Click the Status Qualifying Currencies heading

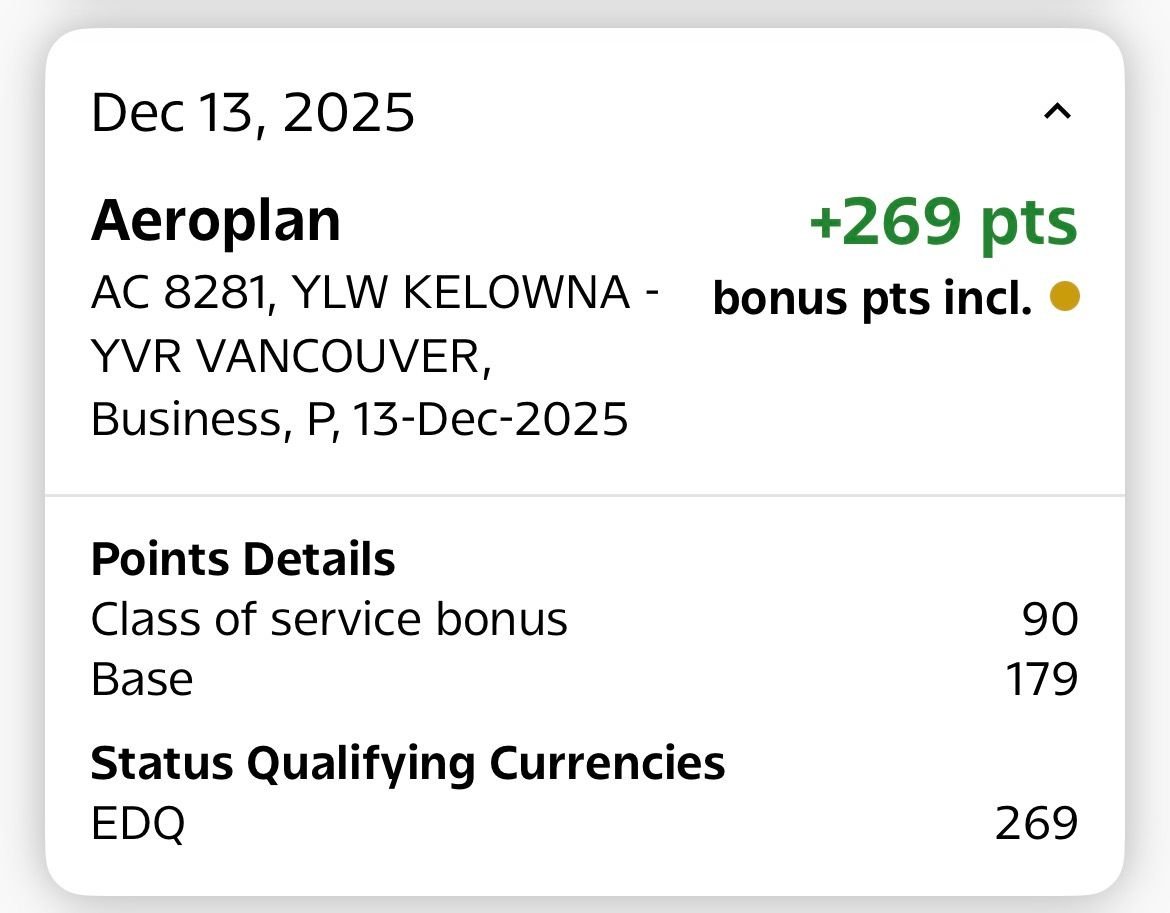pos(408,761)
